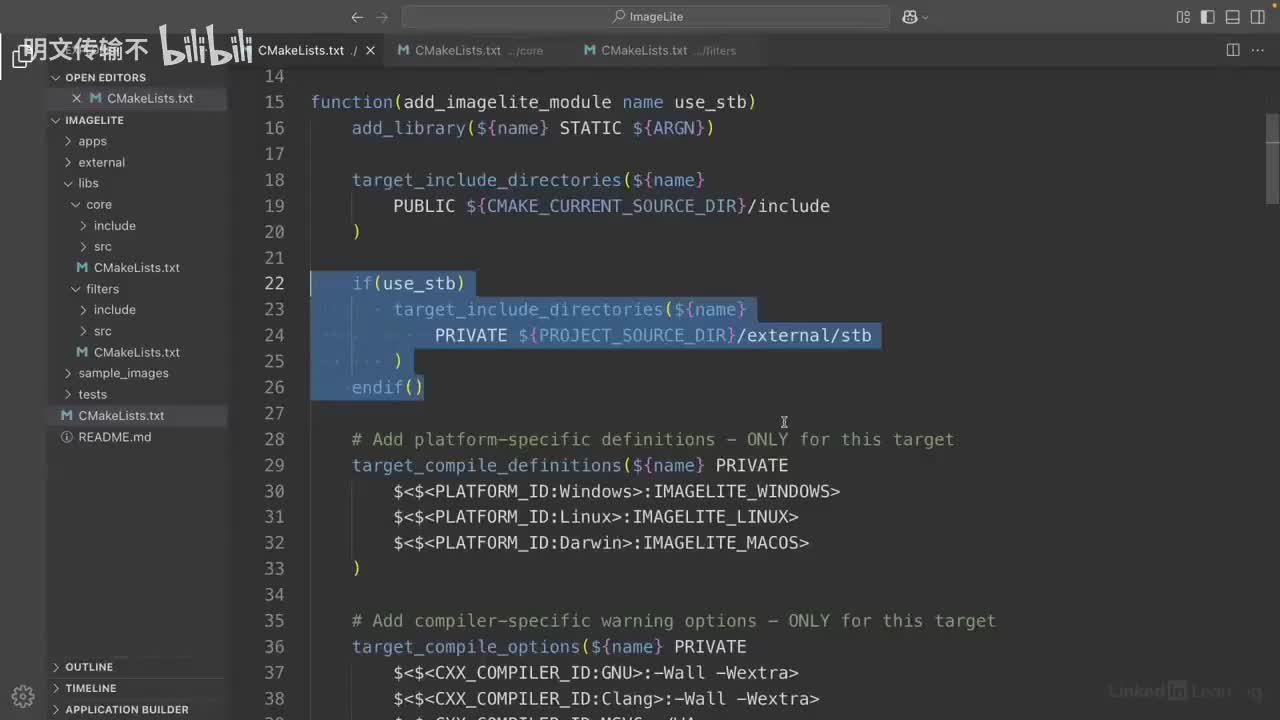The image size is (1280, 720).
Task: Click IMAGELITE_LINUX on line 31
Action: [x=710, y=517]
